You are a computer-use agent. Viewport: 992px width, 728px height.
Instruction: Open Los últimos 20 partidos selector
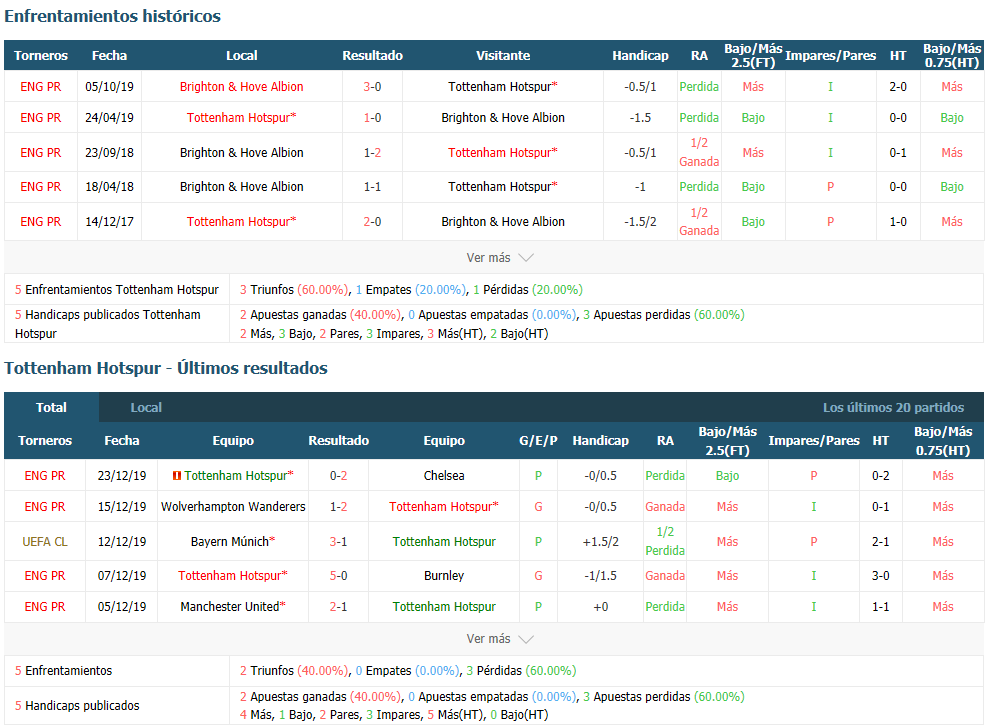[x=893, y=407]
